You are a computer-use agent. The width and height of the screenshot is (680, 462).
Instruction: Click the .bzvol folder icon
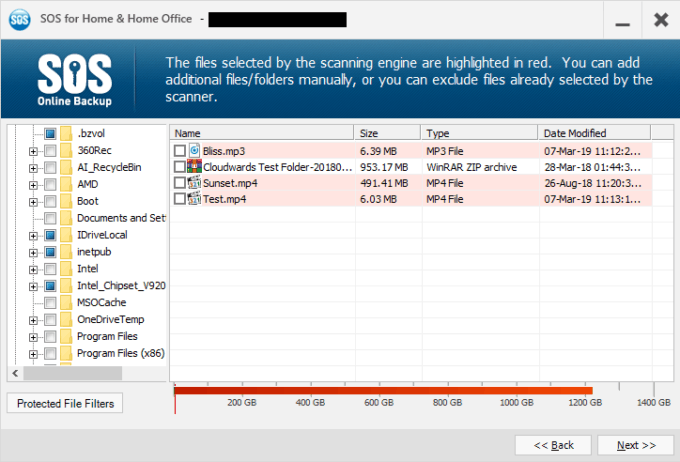[x=66, y=133]
